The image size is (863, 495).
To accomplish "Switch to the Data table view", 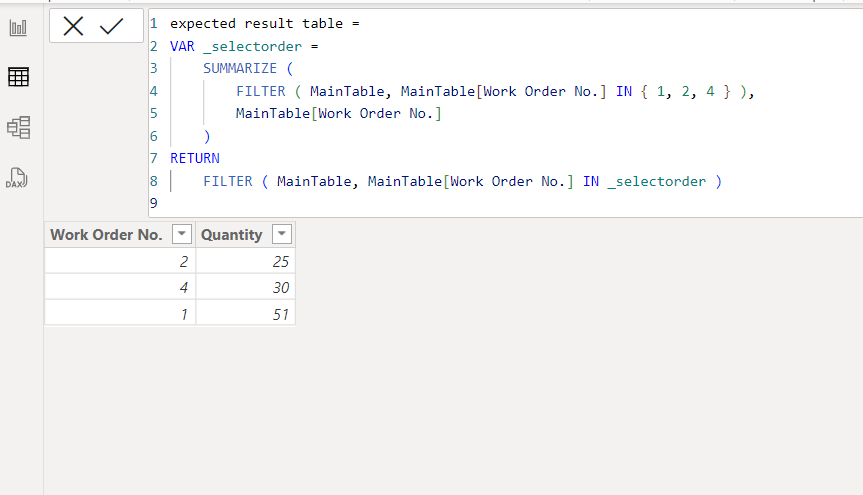I will (x=18, y=77).
